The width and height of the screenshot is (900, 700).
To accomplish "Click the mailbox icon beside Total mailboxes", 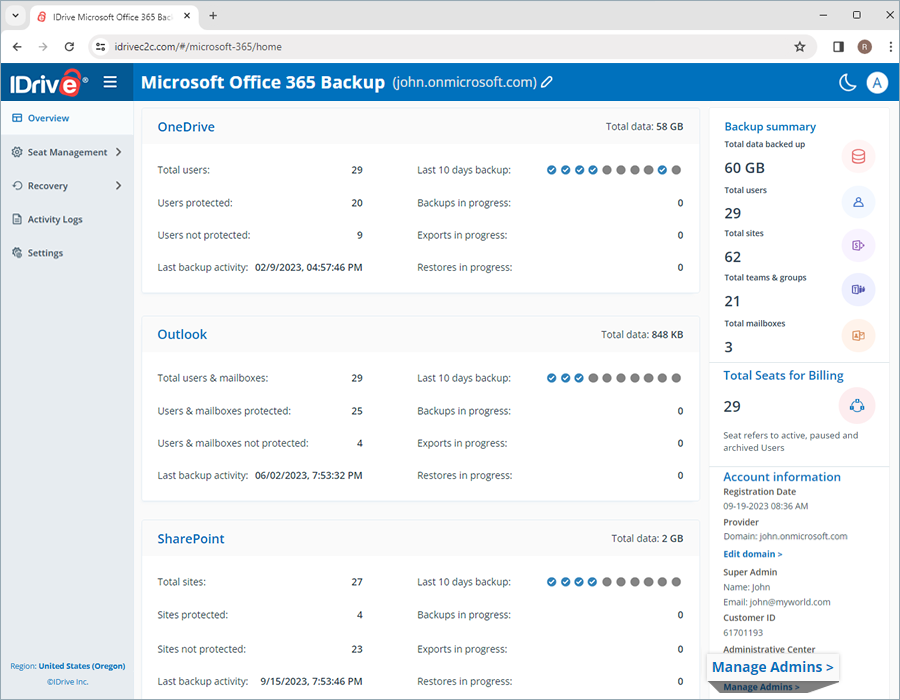I will pos(858,336).
